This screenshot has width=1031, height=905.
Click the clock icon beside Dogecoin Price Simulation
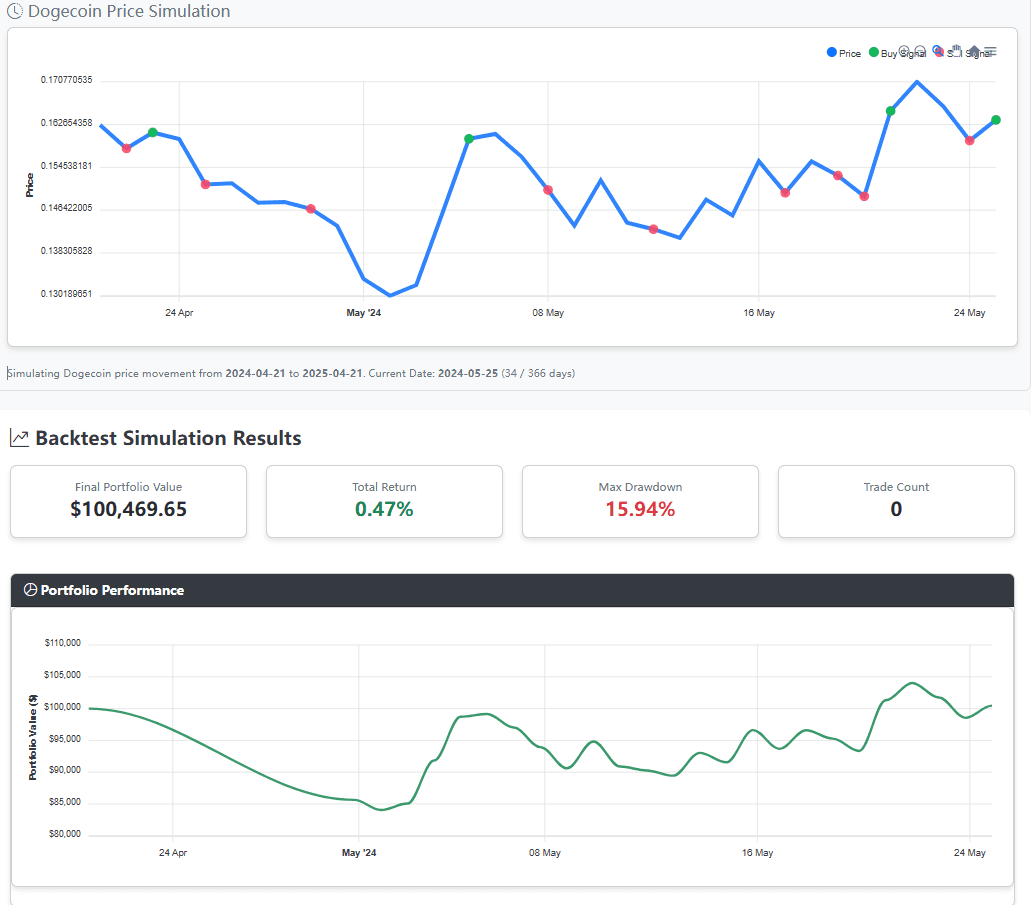coord(14,11)
